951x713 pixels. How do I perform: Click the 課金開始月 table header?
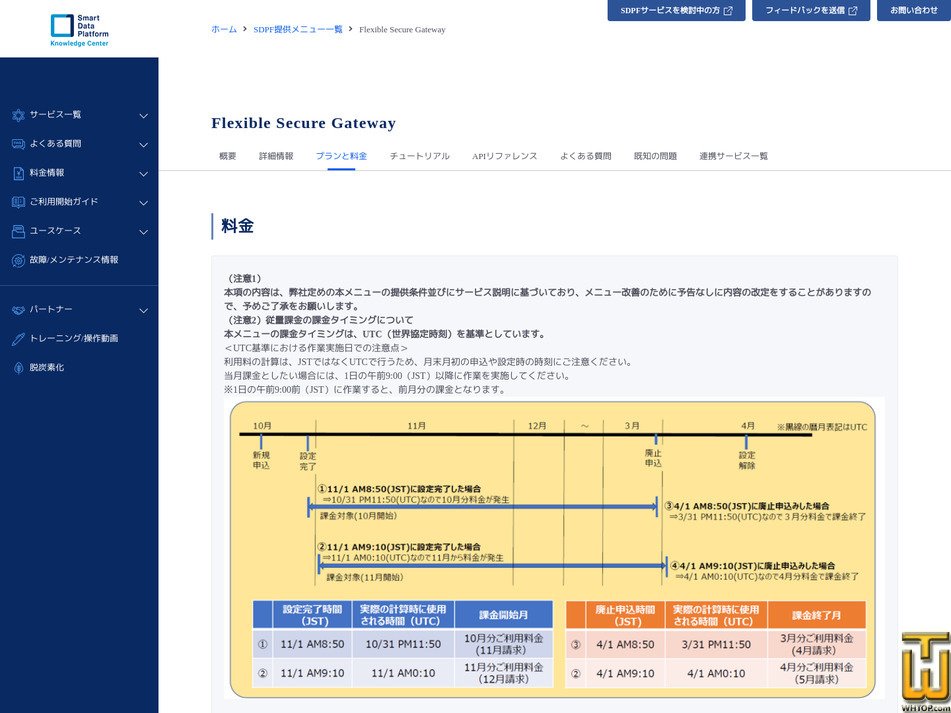pos(503,615)
